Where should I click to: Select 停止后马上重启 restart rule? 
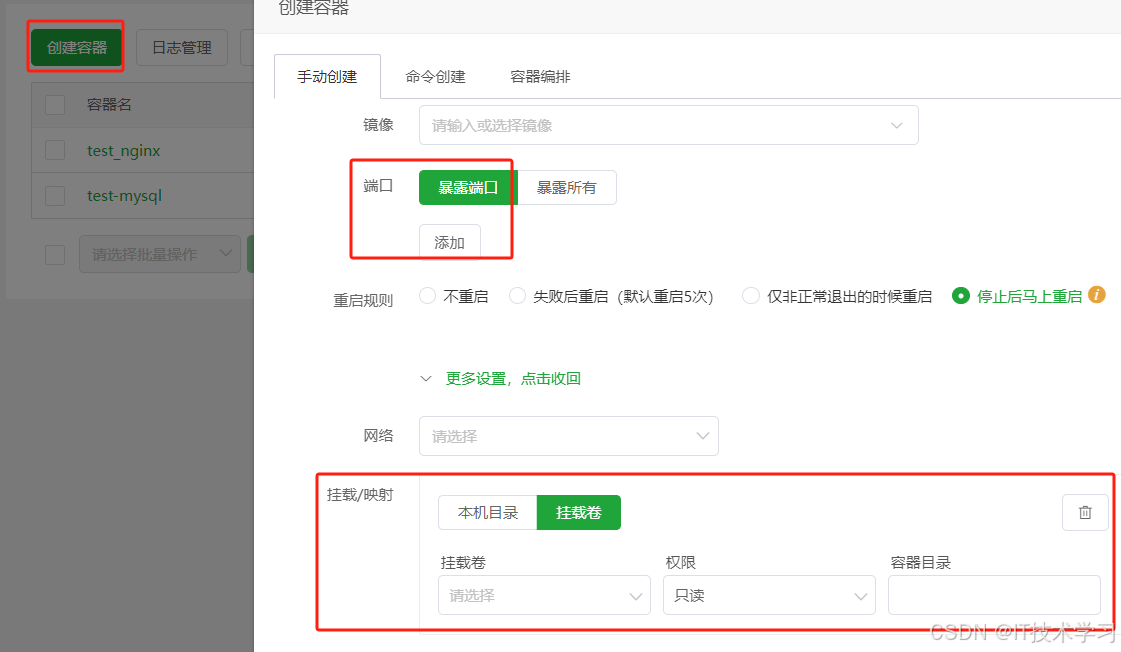(x=1017, y=296)
